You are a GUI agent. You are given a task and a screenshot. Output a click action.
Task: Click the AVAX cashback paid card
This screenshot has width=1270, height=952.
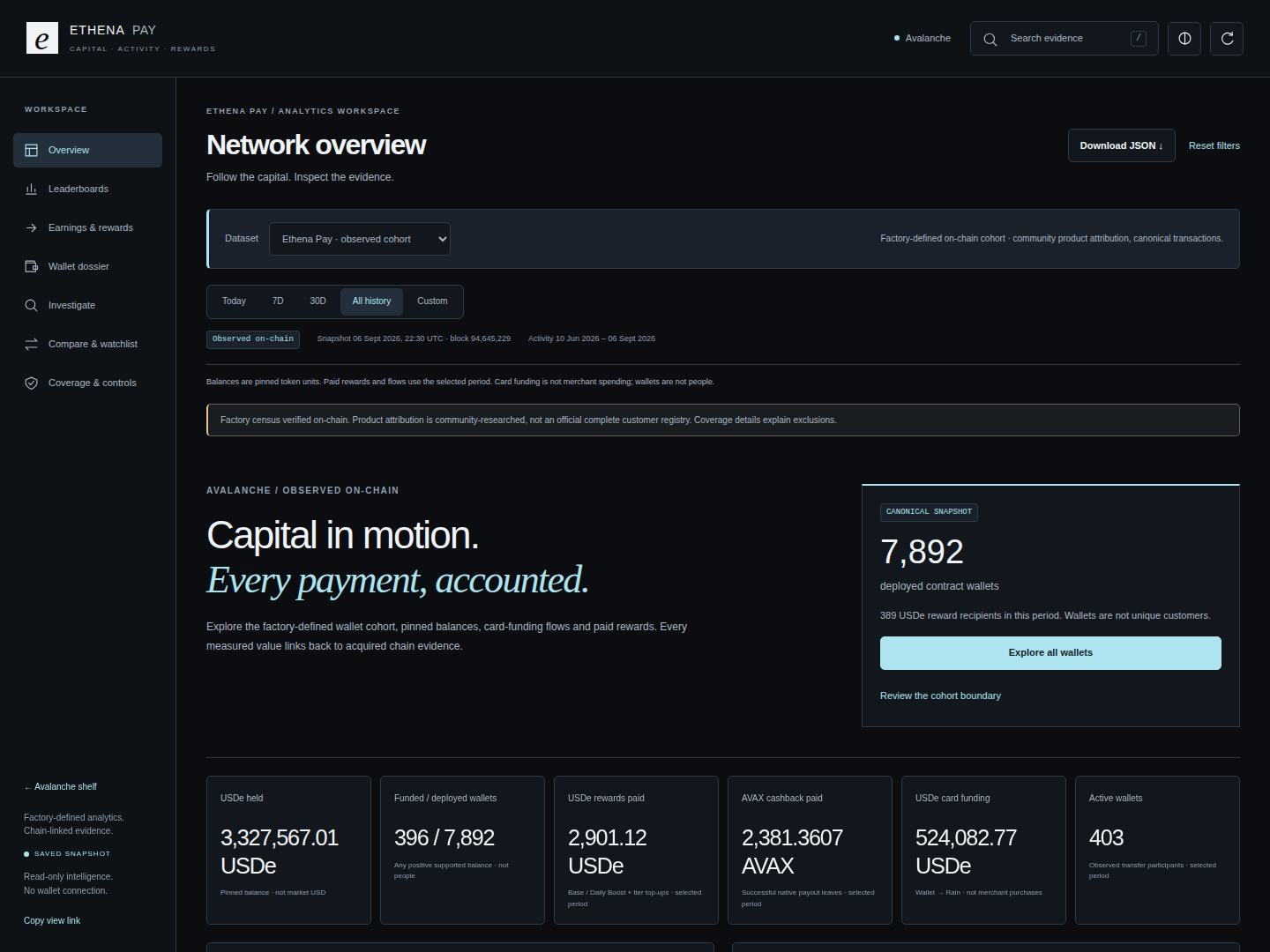(810, 850)
